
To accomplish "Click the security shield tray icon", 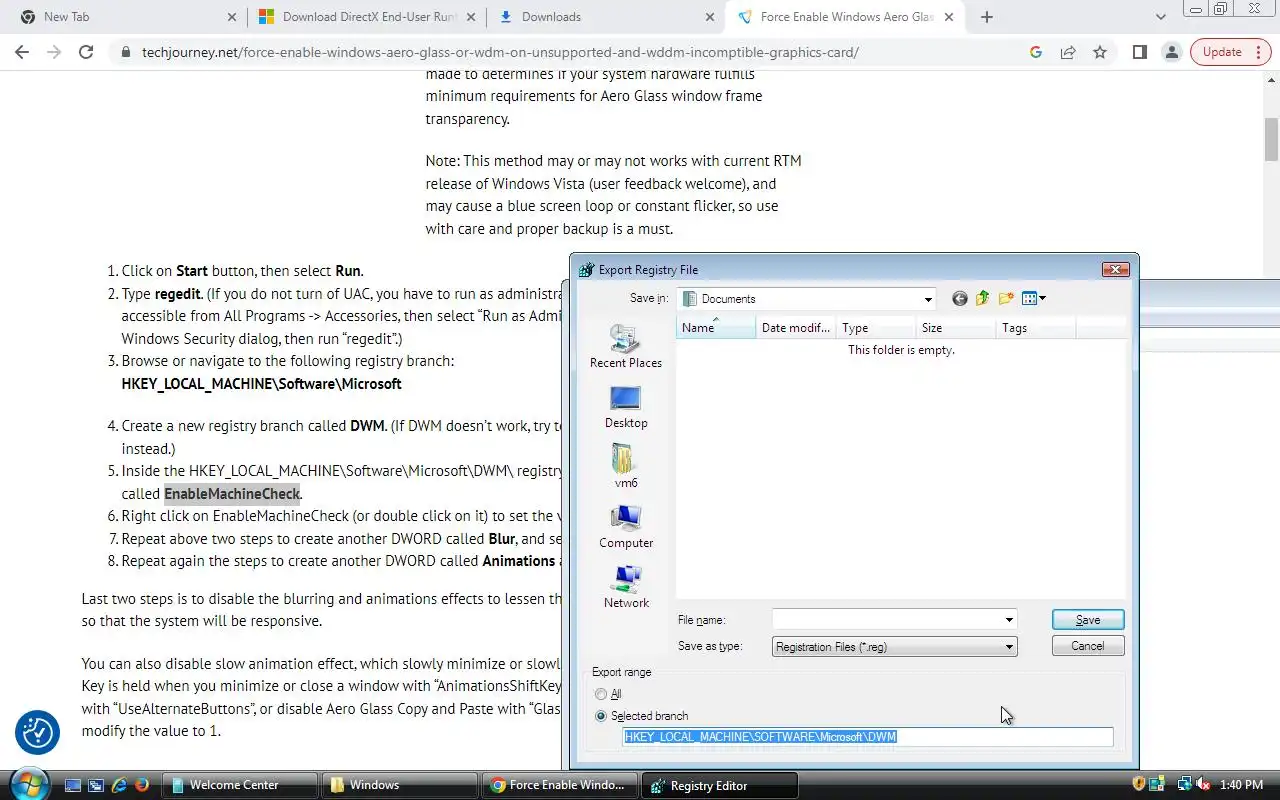I will pyautogui.click(x=1139, y=785).
